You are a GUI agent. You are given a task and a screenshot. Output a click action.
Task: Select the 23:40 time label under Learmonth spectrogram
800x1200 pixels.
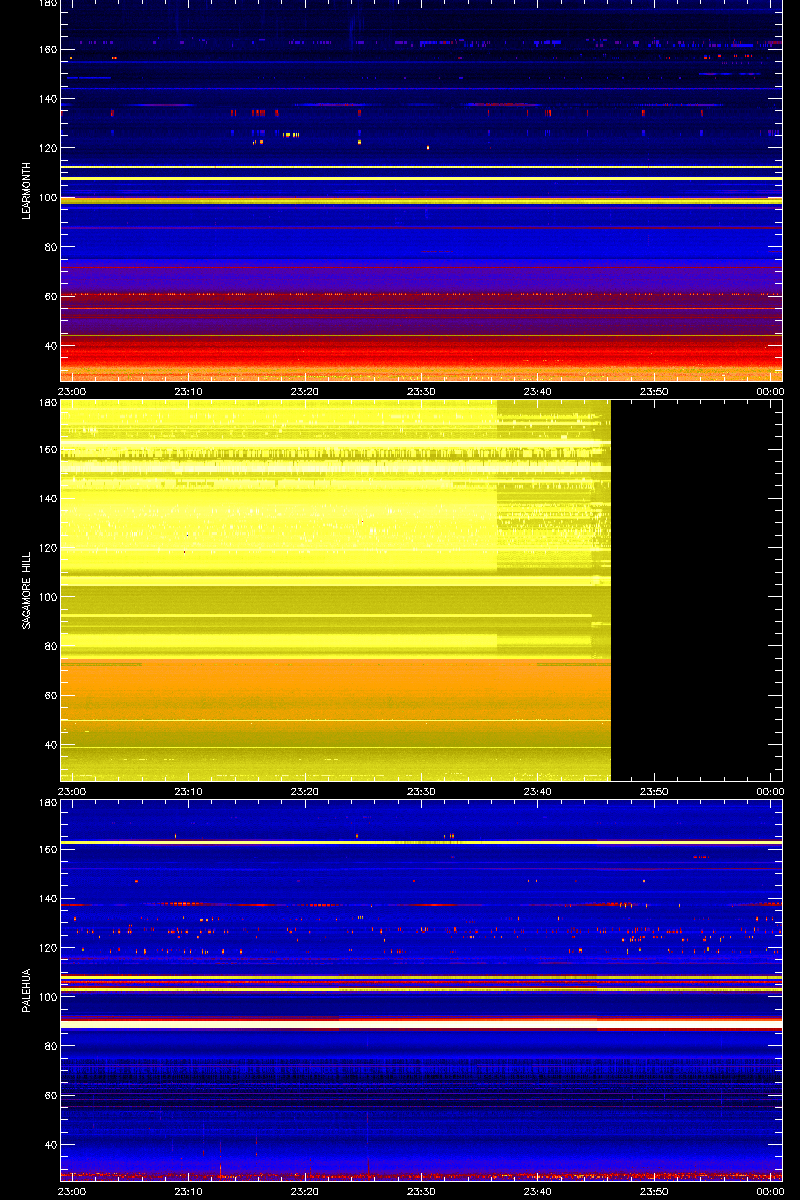[x=538, y=392]
